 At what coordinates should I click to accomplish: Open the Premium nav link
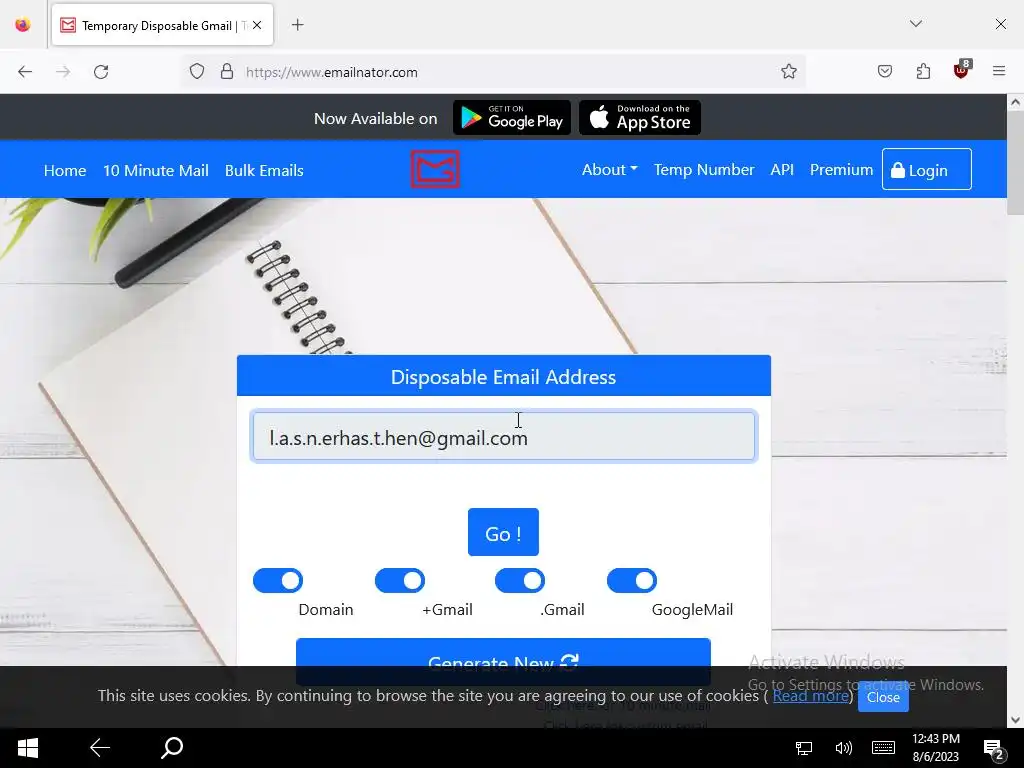tap(841, 170)
